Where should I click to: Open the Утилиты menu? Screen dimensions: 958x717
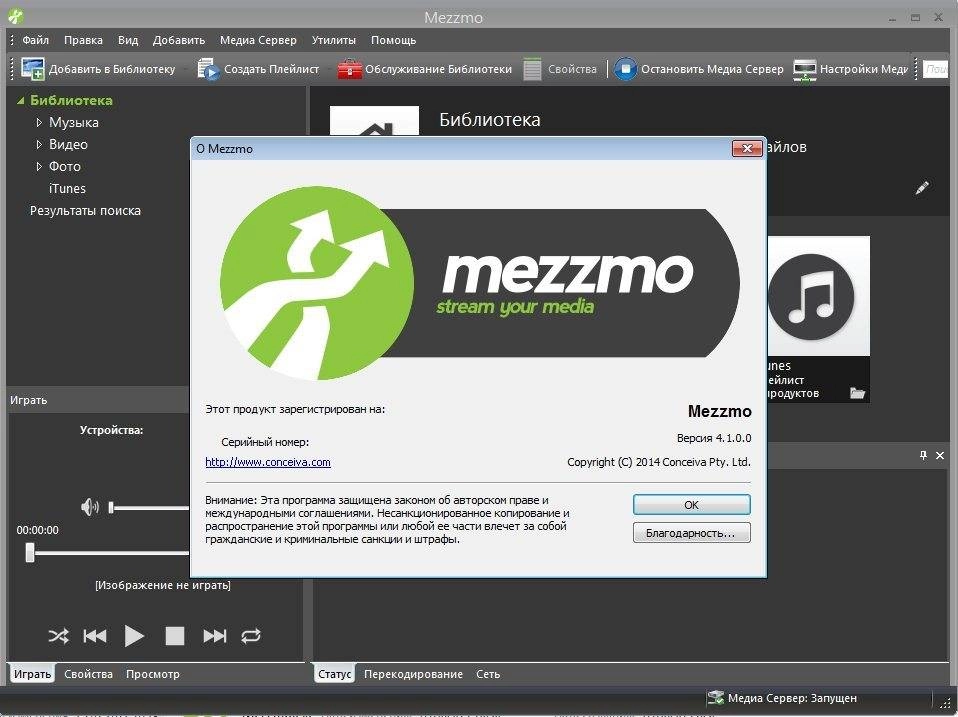[x=334, y=40]
